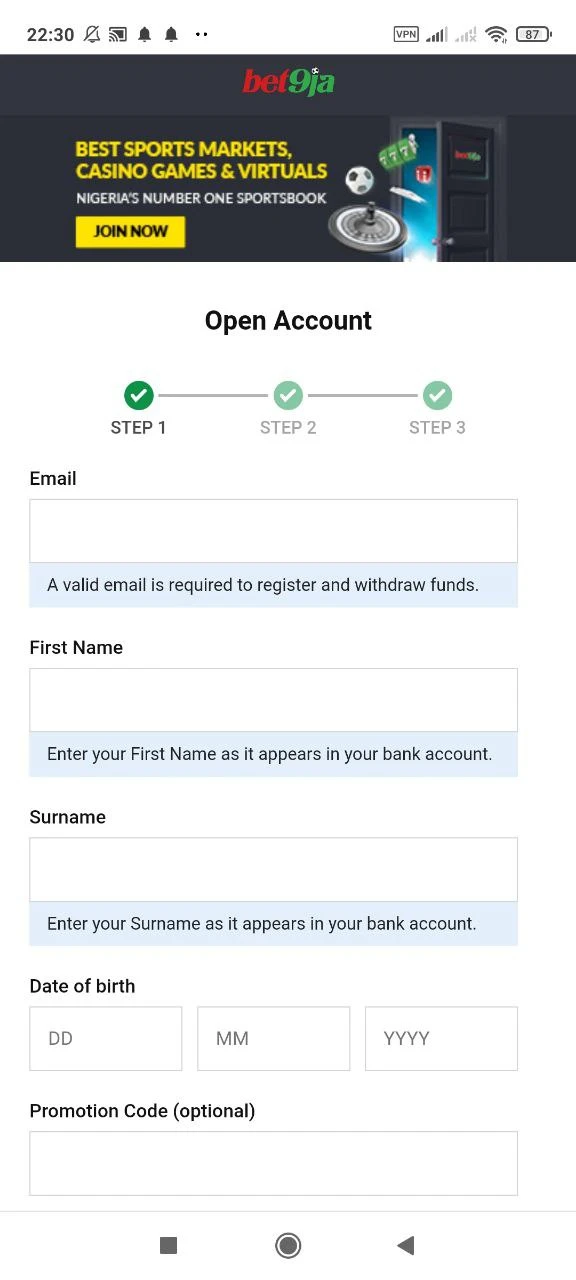Select the STEP 2 label
This screenshot has width=576, height=1280.
pos(288,427)
